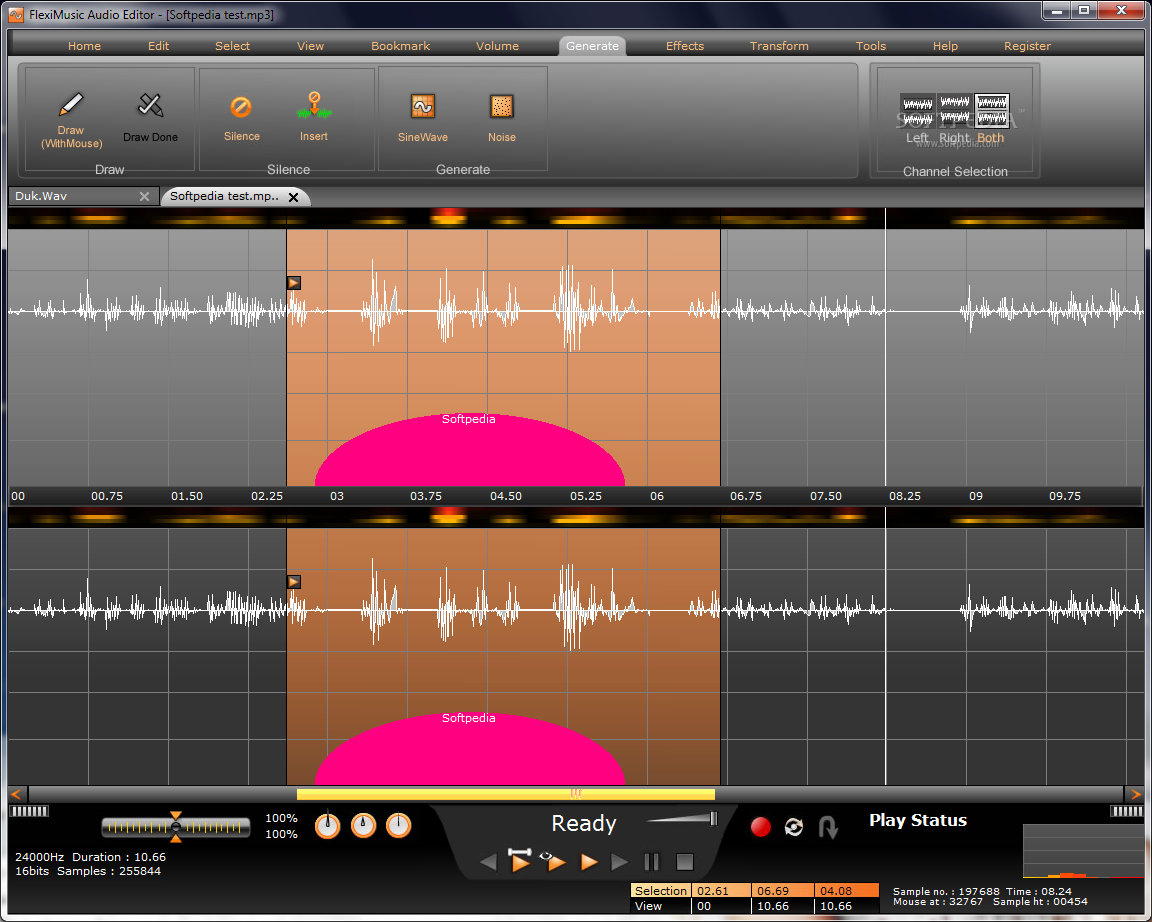
Task: Click the upper channel pink Softpedia bookmark
Action: 469,450
